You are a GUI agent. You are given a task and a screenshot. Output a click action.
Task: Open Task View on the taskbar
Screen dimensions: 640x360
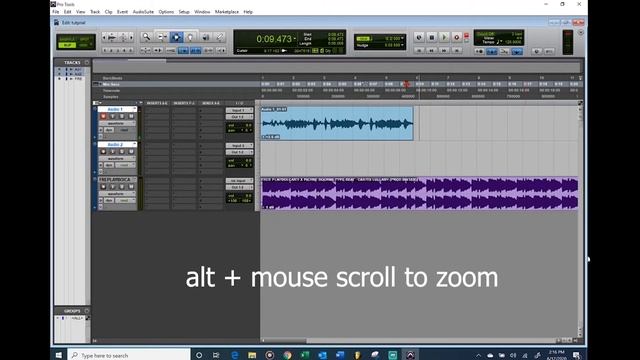point(216,355)
